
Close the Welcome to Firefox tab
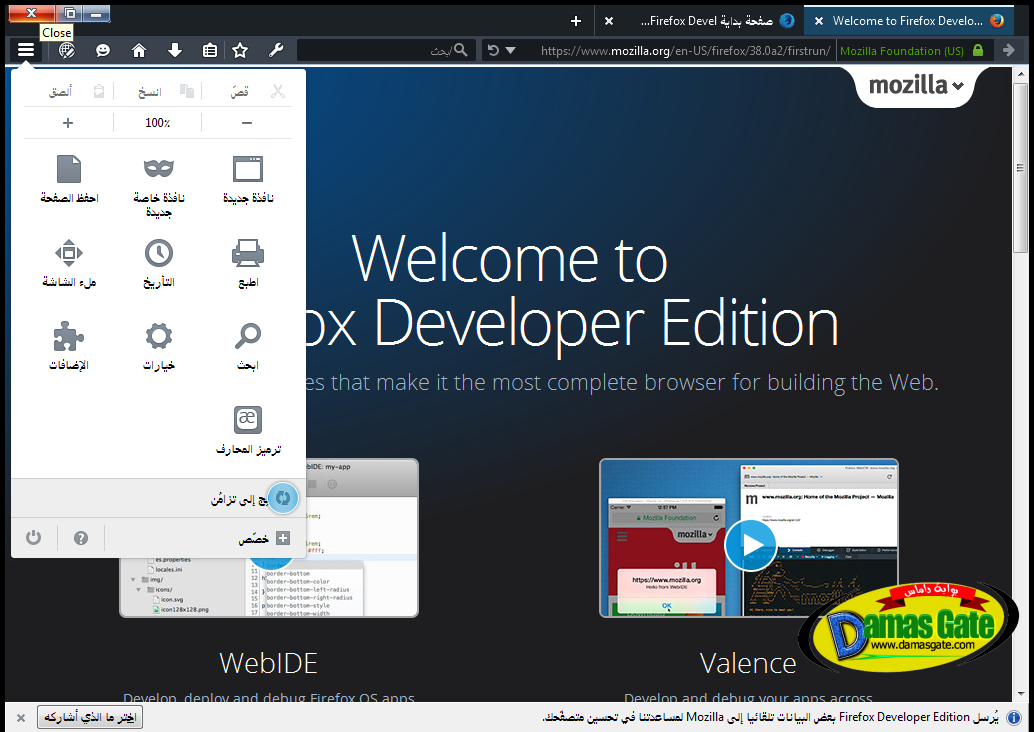[818, 21]
